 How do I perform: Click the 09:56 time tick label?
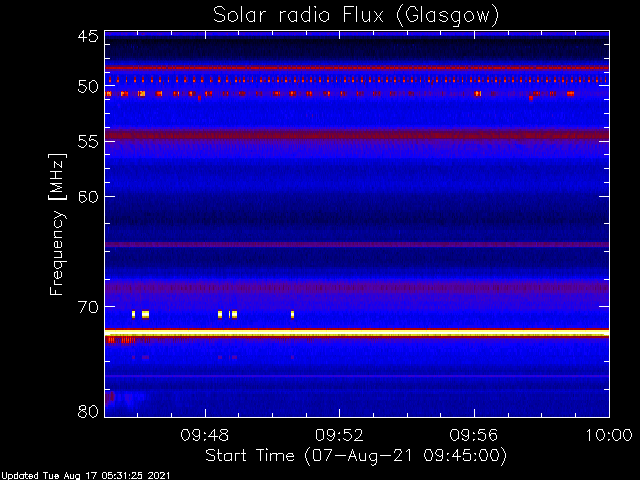[x=474, y=435]
